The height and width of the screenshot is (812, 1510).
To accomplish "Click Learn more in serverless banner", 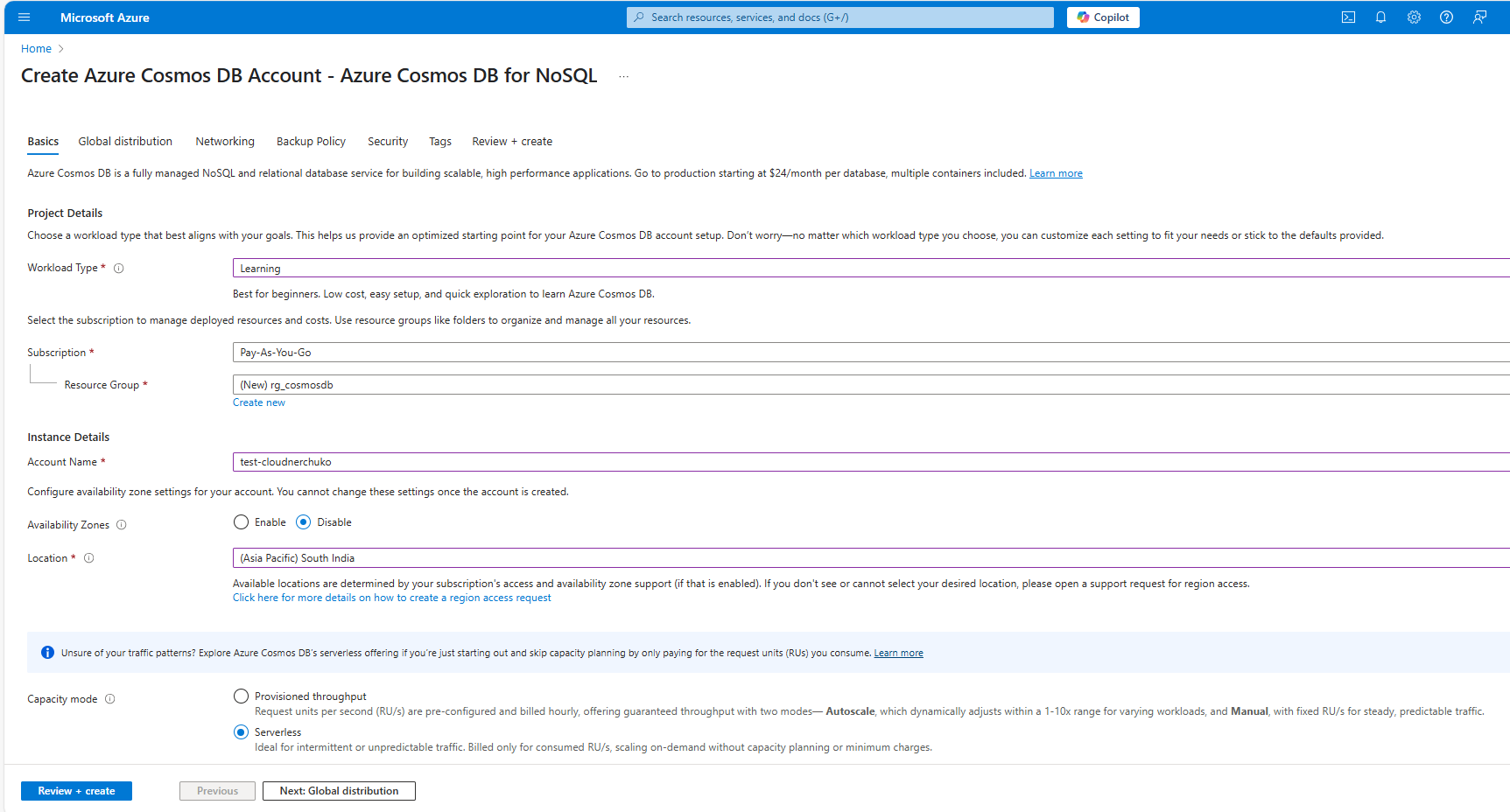I will coord(898,653).
